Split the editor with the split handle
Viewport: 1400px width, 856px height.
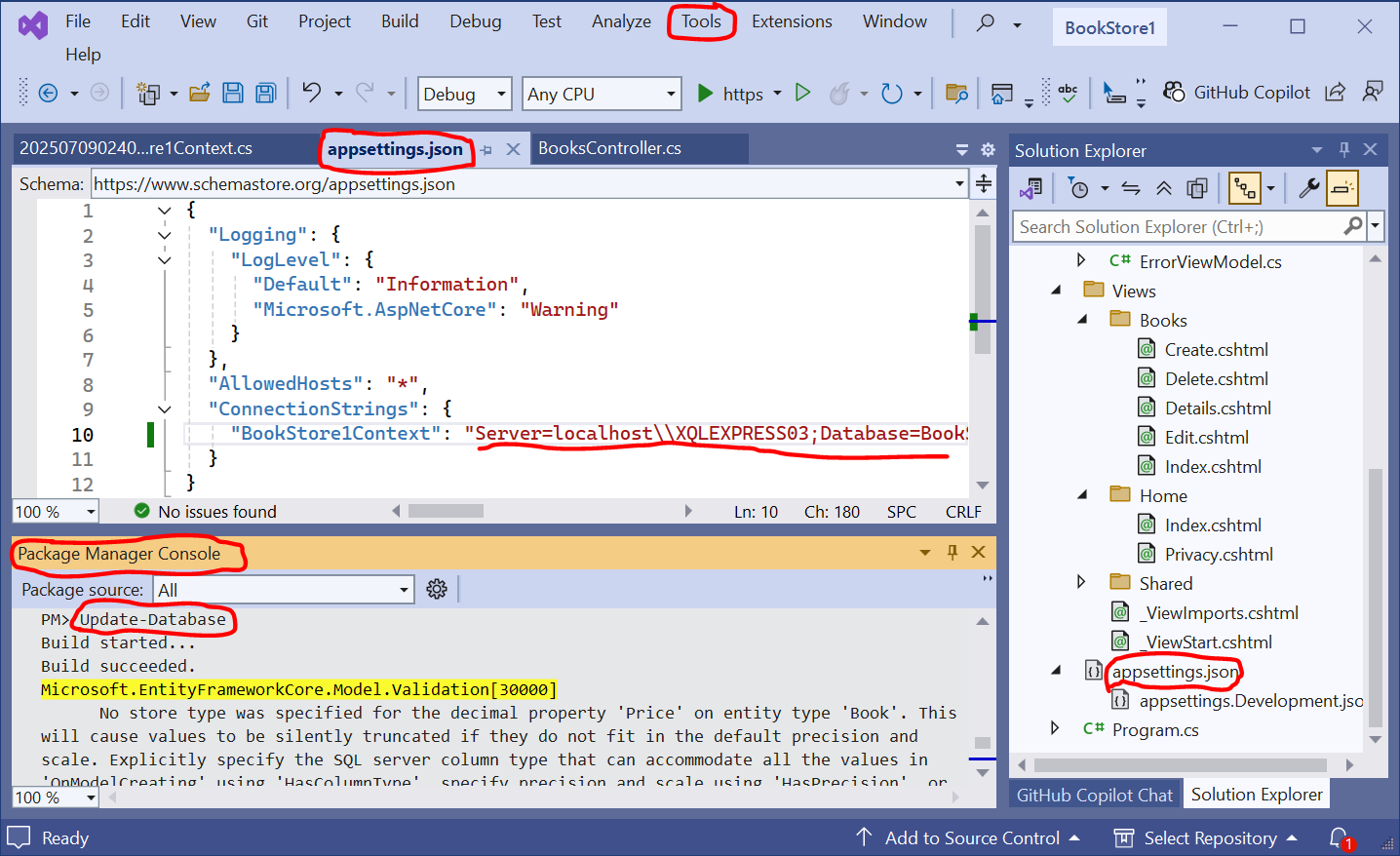pyautogui.click(x=984, y=183)
